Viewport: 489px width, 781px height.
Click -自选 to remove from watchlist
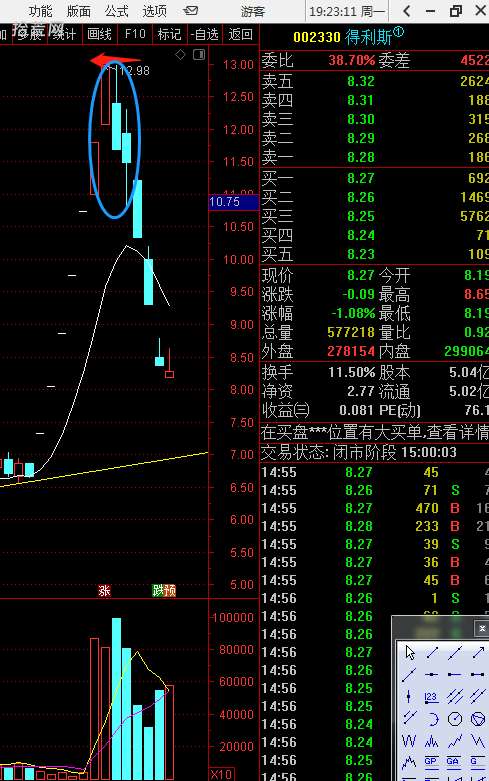coord(205,34)
